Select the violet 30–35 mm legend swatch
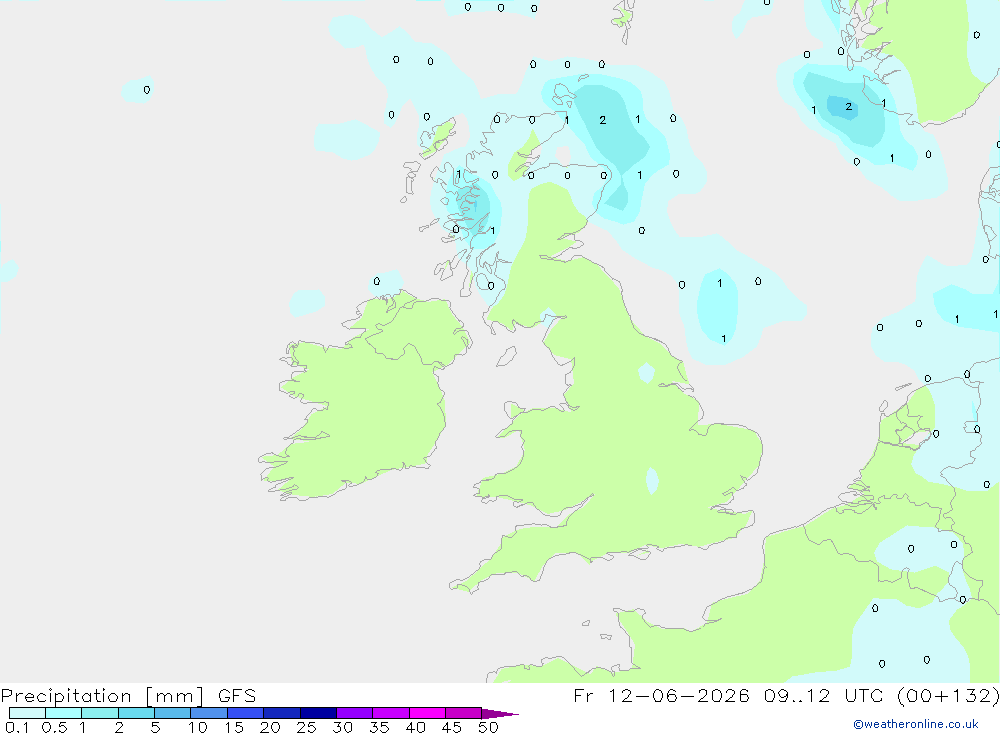1000x733 pixels. [355, 713]
